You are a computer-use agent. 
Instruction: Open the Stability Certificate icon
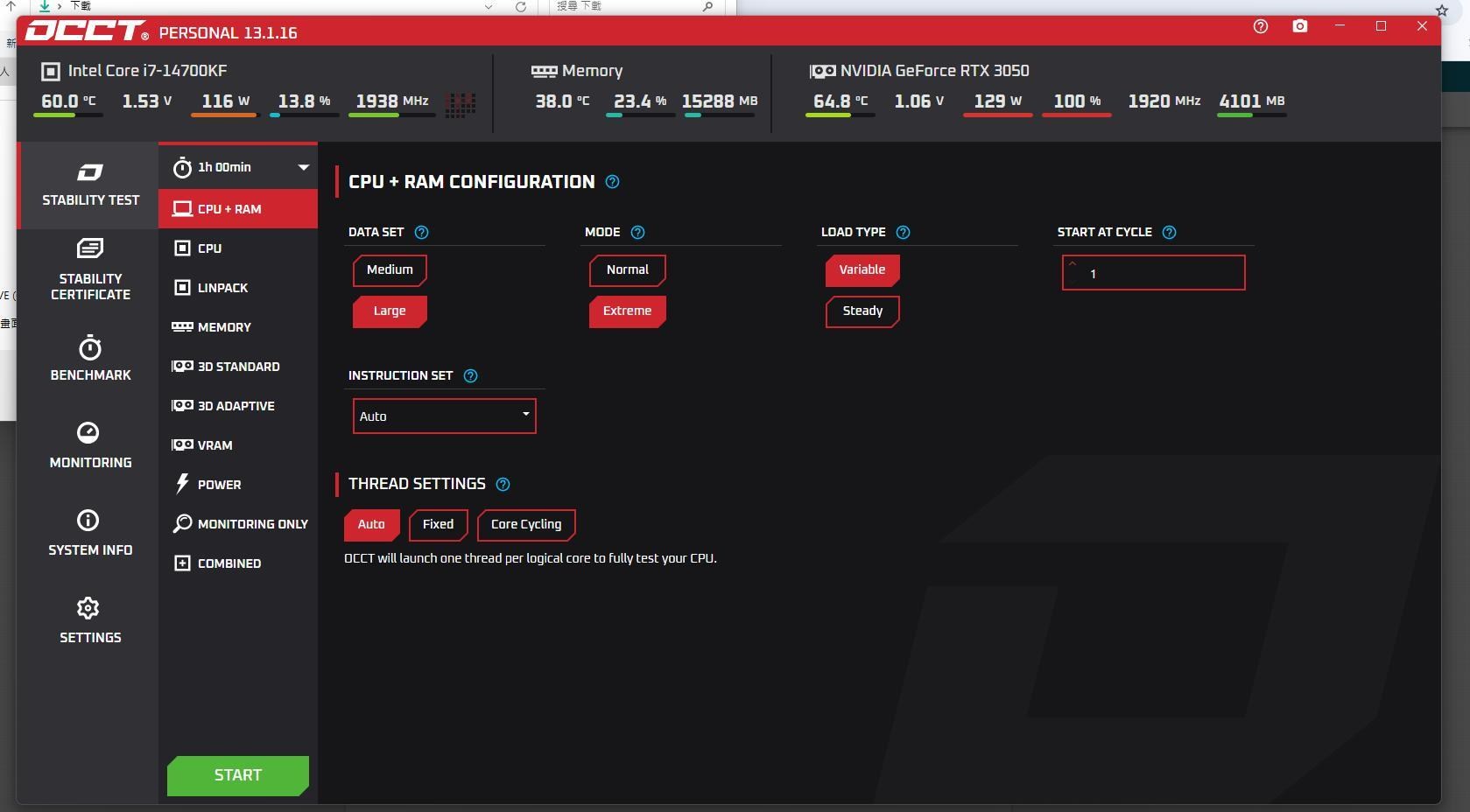click(x=89, y=248)
